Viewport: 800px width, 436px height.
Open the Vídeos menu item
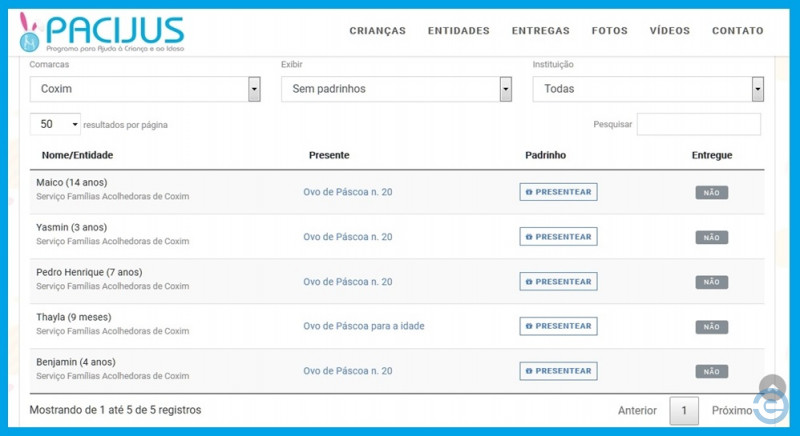pyautogui.click(x=669, y=31)
